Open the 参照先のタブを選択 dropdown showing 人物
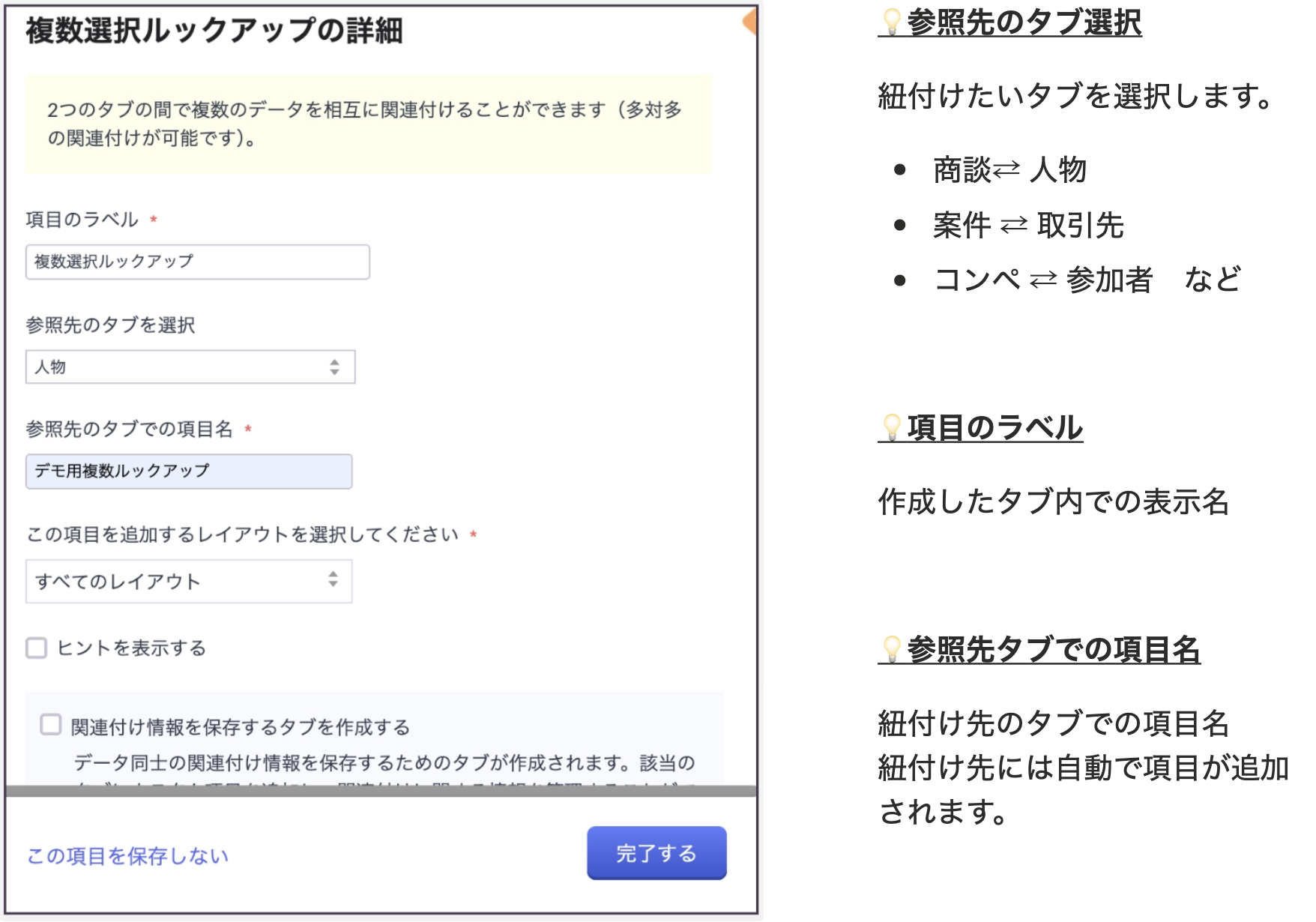 190,367
